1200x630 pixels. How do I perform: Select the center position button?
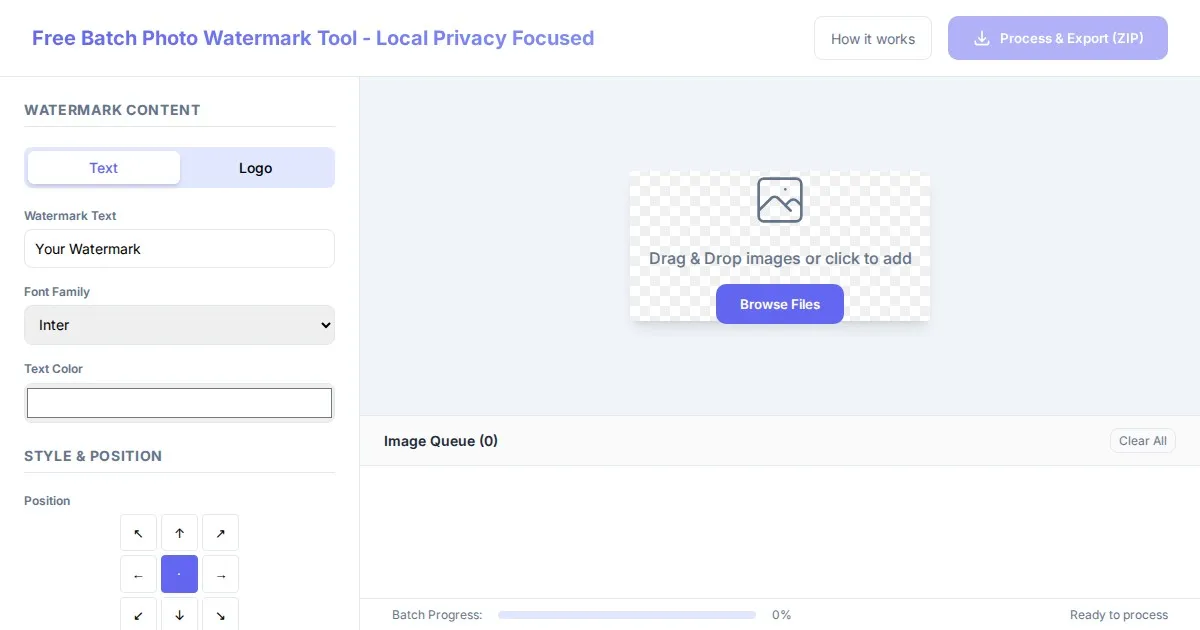(179, 574)
